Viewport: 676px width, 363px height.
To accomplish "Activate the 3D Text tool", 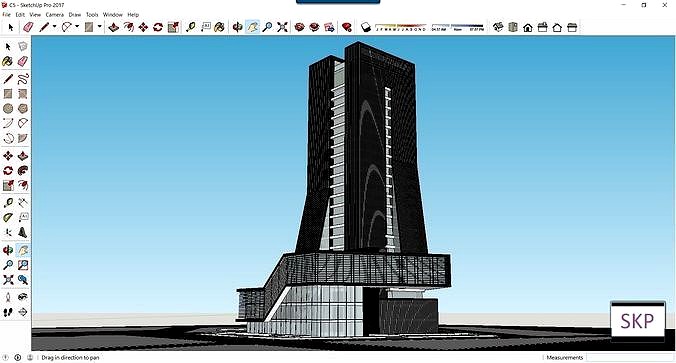I will tap(23, 232).
